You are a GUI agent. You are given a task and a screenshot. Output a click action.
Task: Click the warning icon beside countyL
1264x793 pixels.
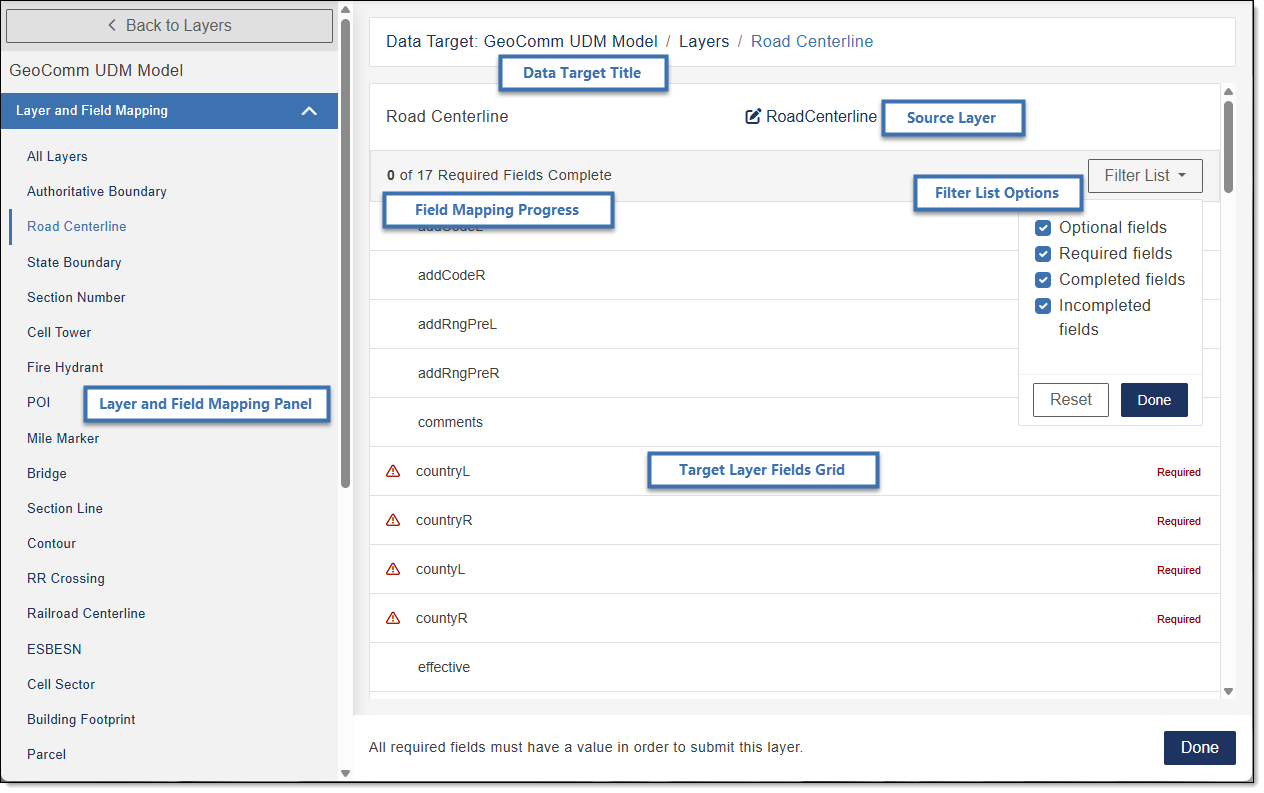(393, 569)
